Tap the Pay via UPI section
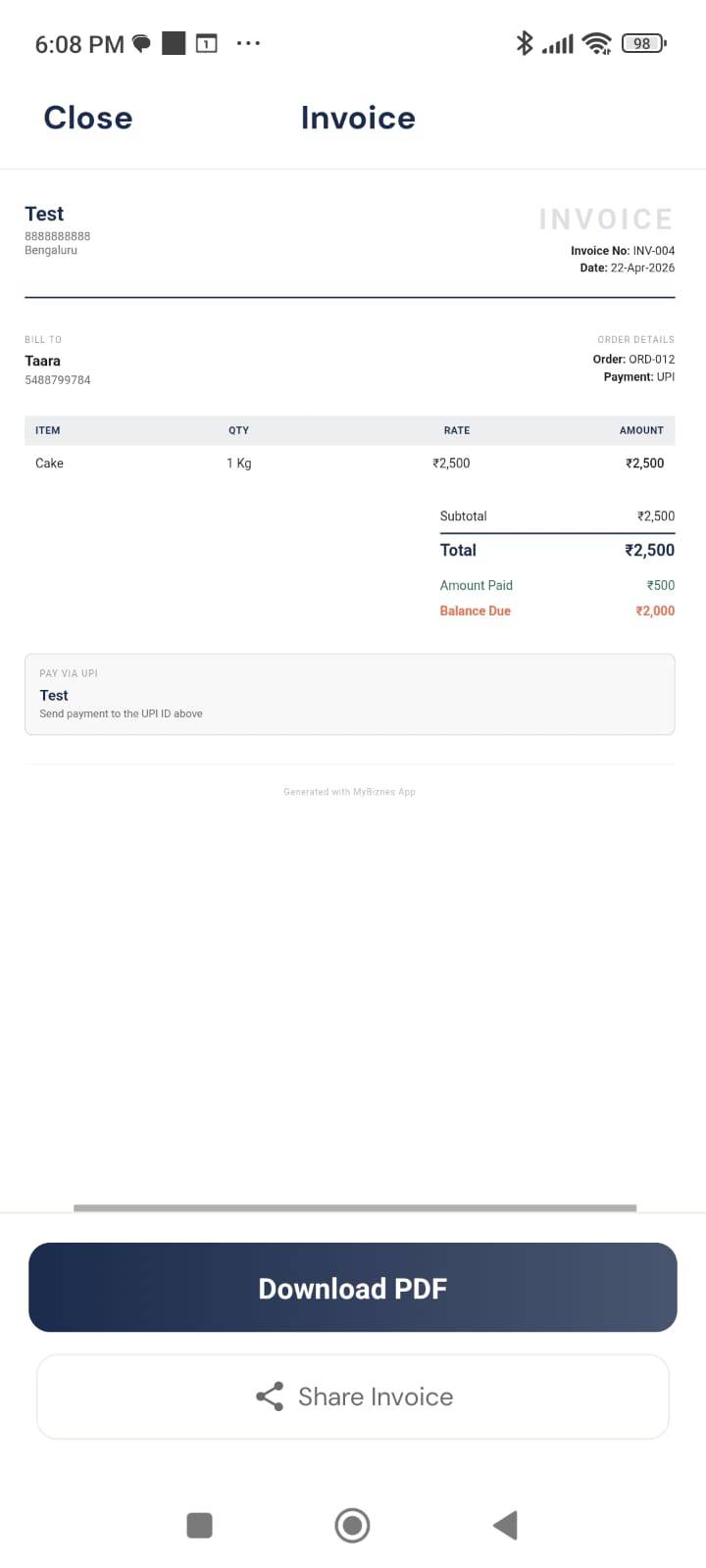Screen dimensions: 706x1568 350,694
